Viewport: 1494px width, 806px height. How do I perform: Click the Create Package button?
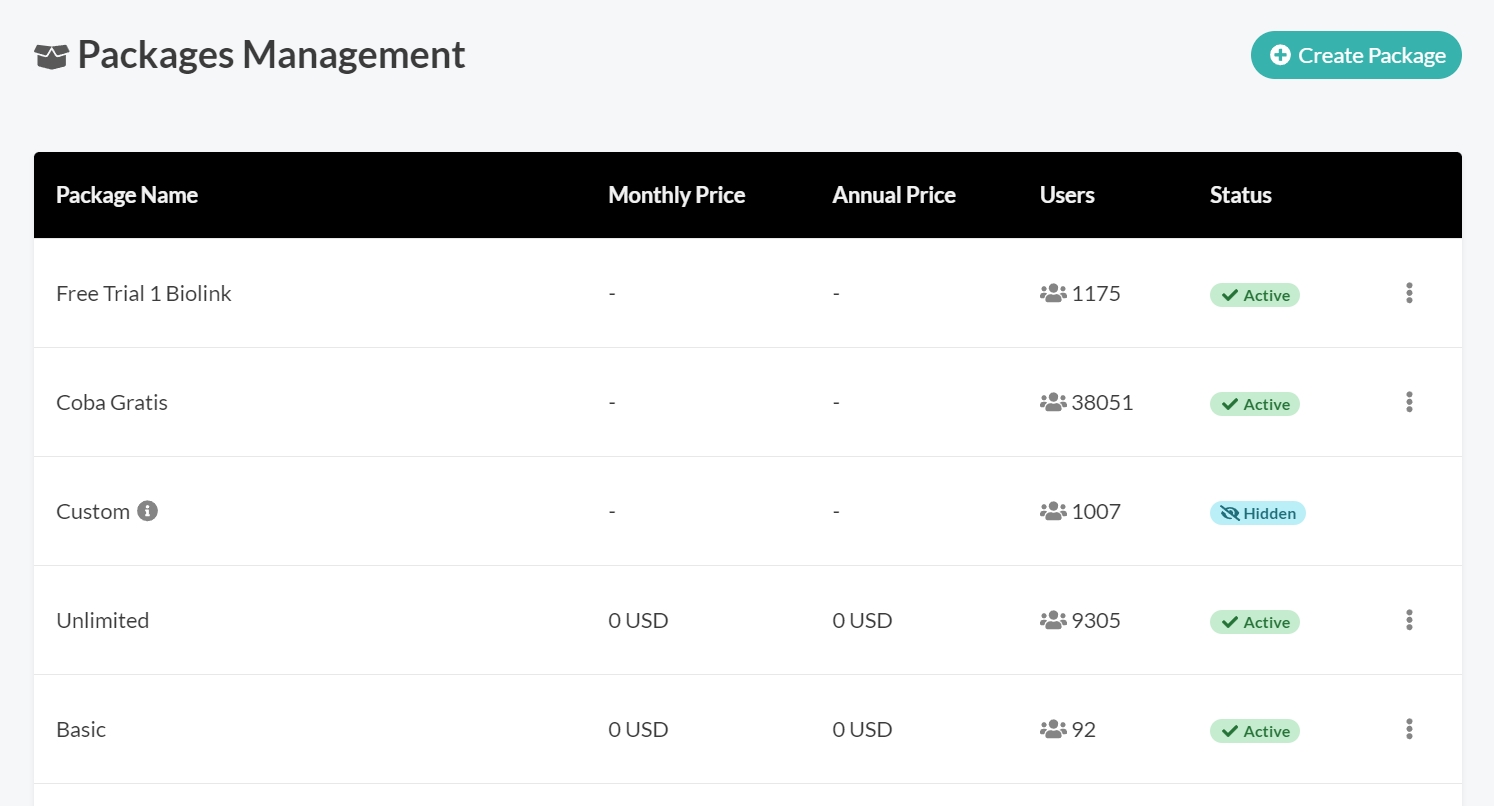(1356, 55)
